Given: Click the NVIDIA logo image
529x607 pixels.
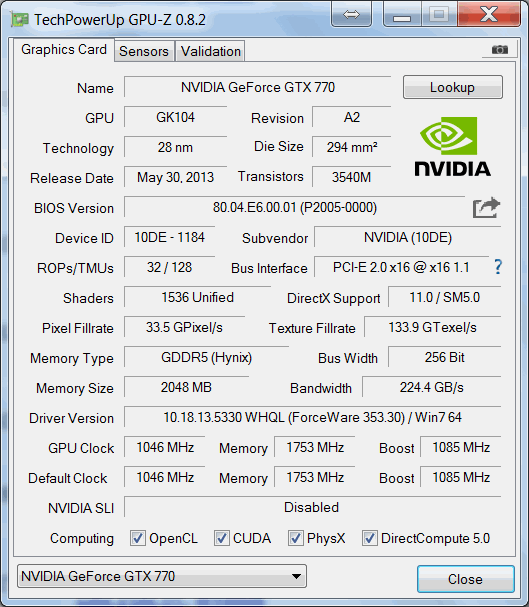Looking at the screenshot, I should click(x=452, y=147).
